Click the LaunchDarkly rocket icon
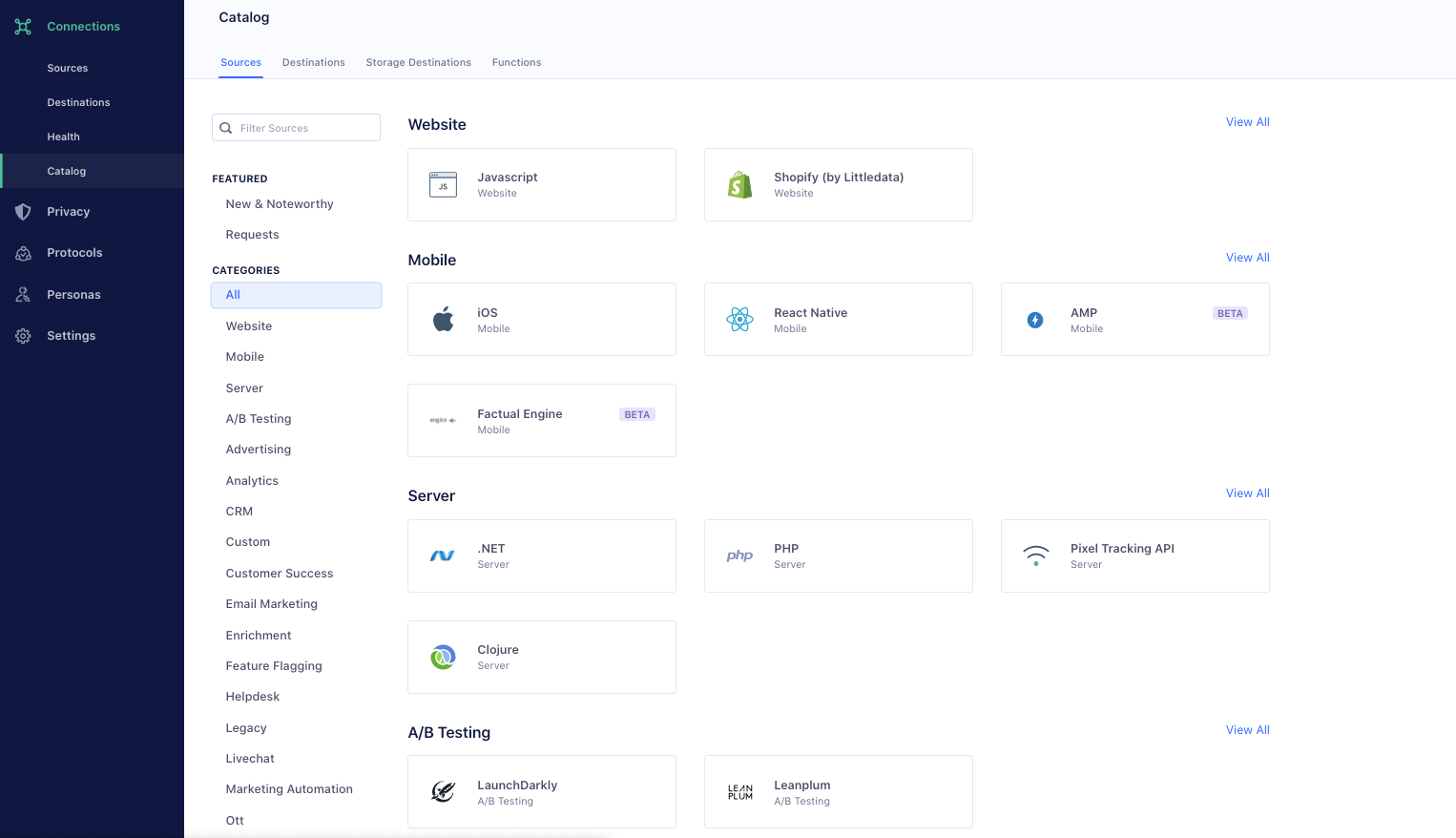The width and height of the screenshot is (1456, 838). 443,791
